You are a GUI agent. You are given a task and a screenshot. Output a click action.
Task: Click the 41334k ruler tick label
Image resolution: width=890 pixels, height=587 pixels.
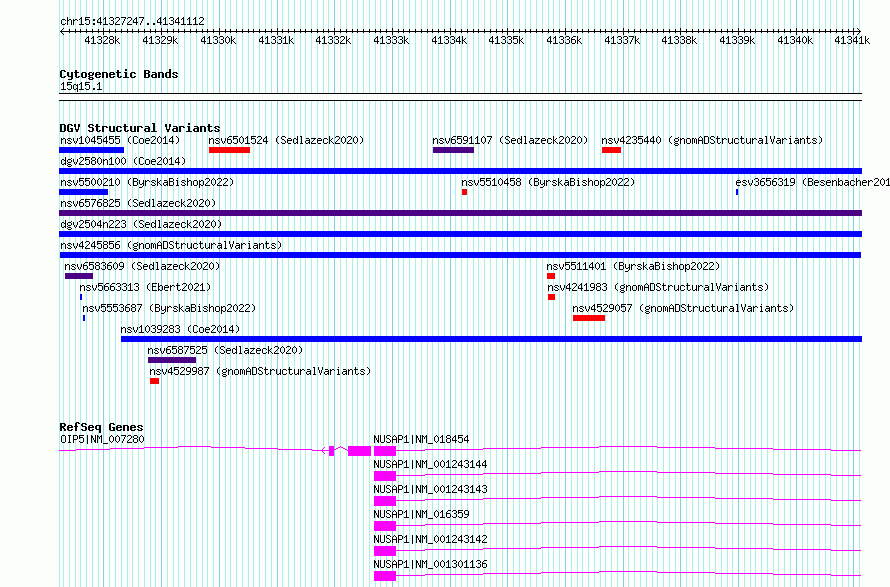(449, 40)
